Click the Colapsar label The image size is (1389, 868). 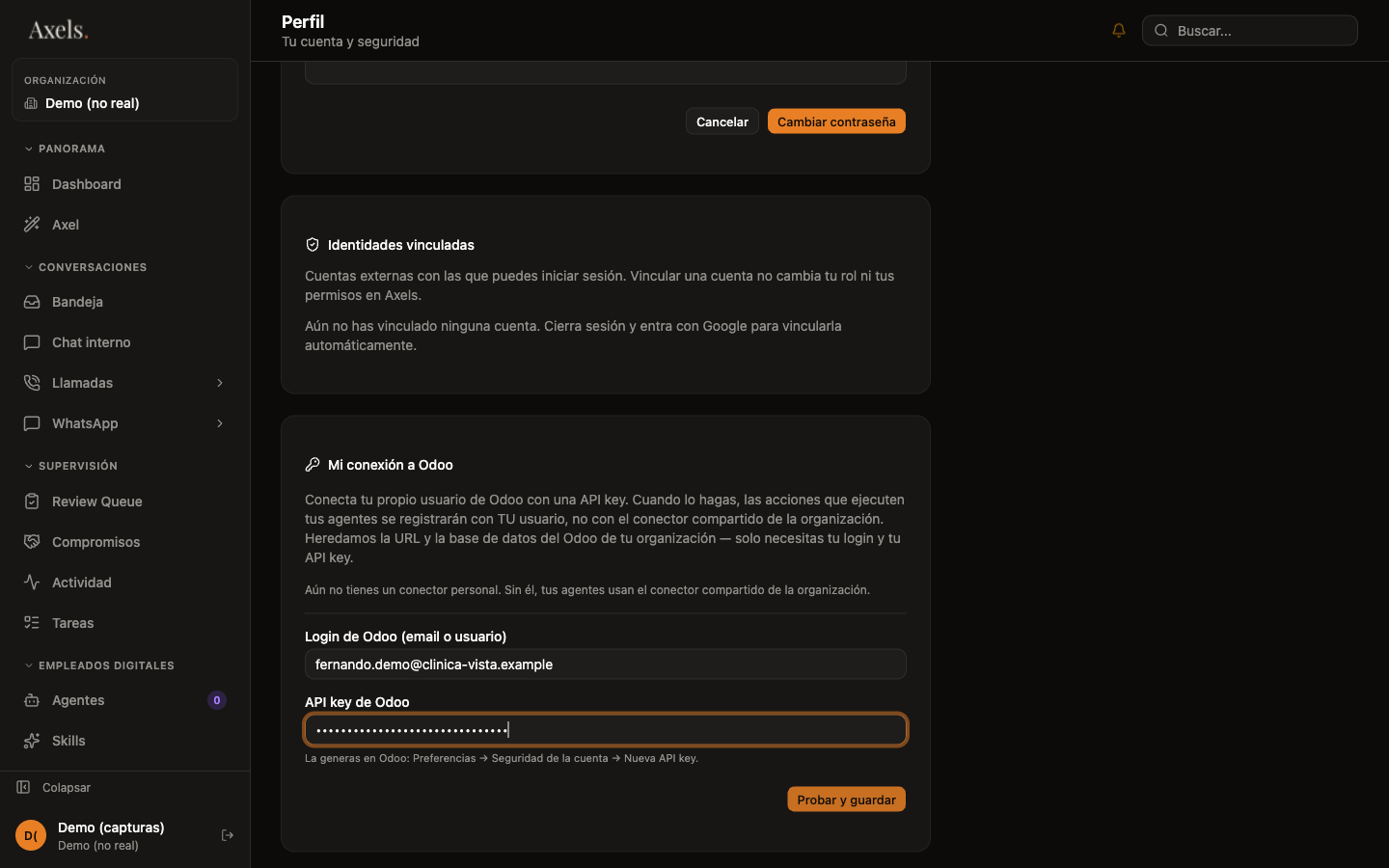pyautogui.click(x=67, y=788)
